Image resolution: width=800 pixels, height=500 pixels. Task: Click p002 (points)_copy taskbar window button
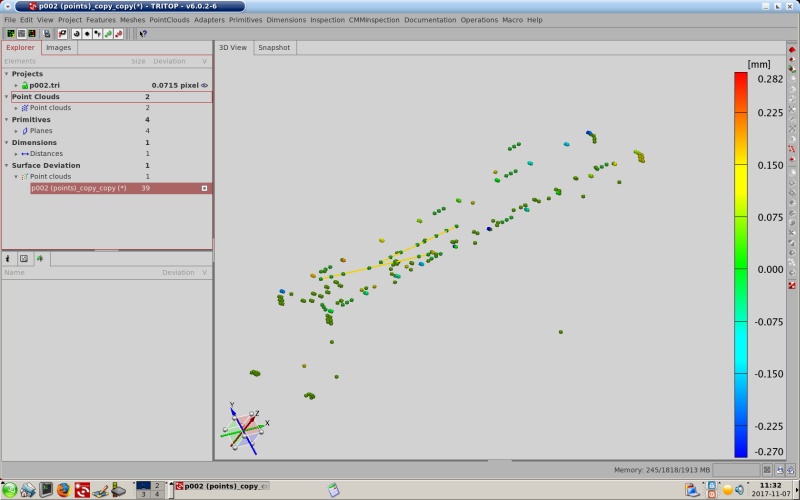[222, 486]
